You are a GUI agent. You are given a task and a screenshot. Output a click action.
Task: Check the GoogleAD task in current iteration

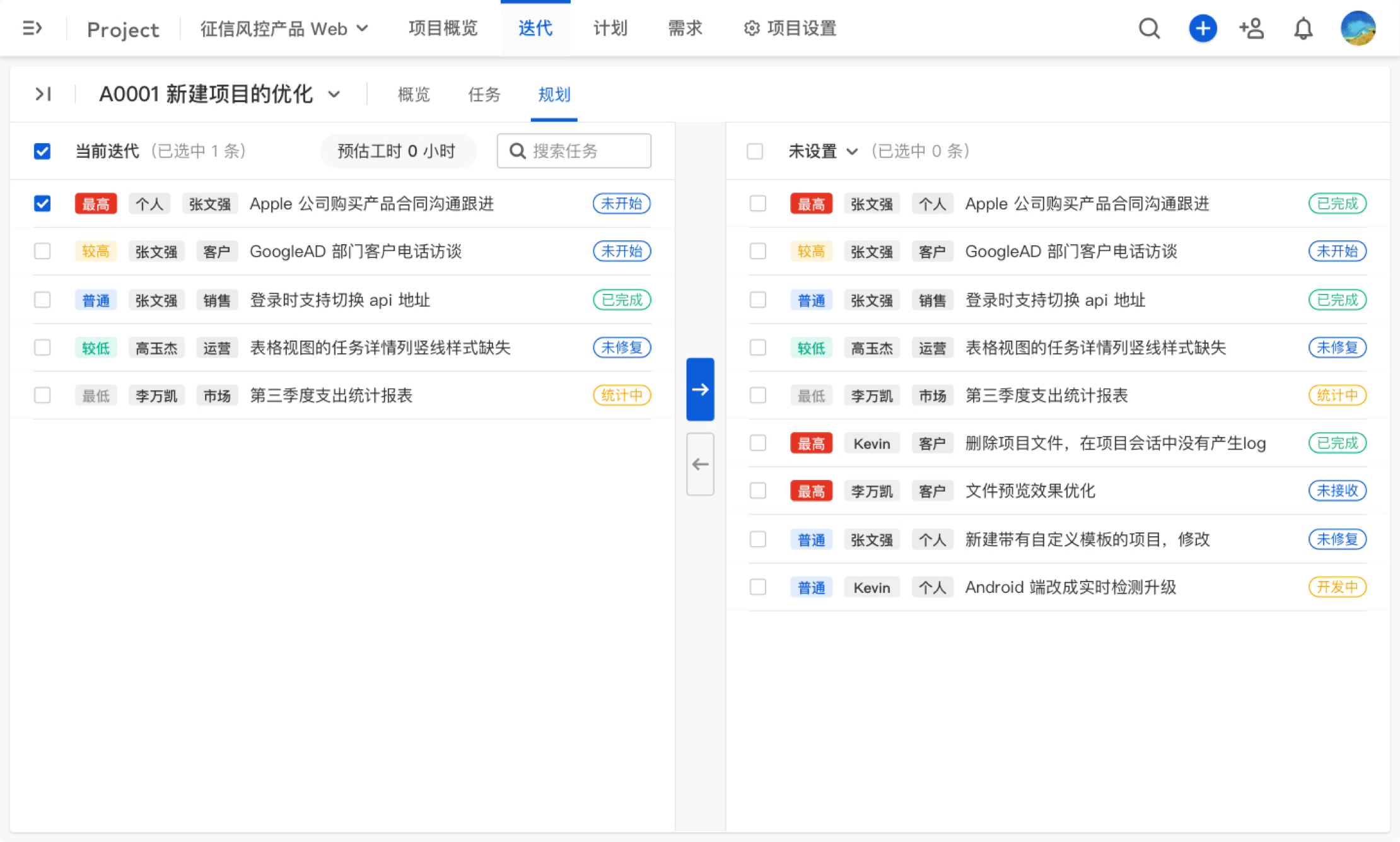(42, 251)
